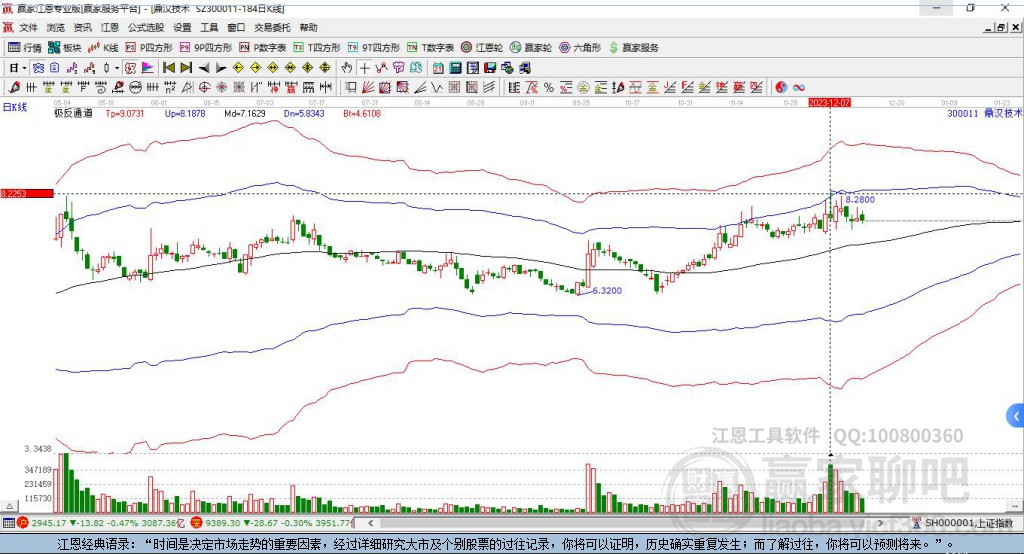
Task: Open the 行情 quotes view
Action: [x=25, y=48]
